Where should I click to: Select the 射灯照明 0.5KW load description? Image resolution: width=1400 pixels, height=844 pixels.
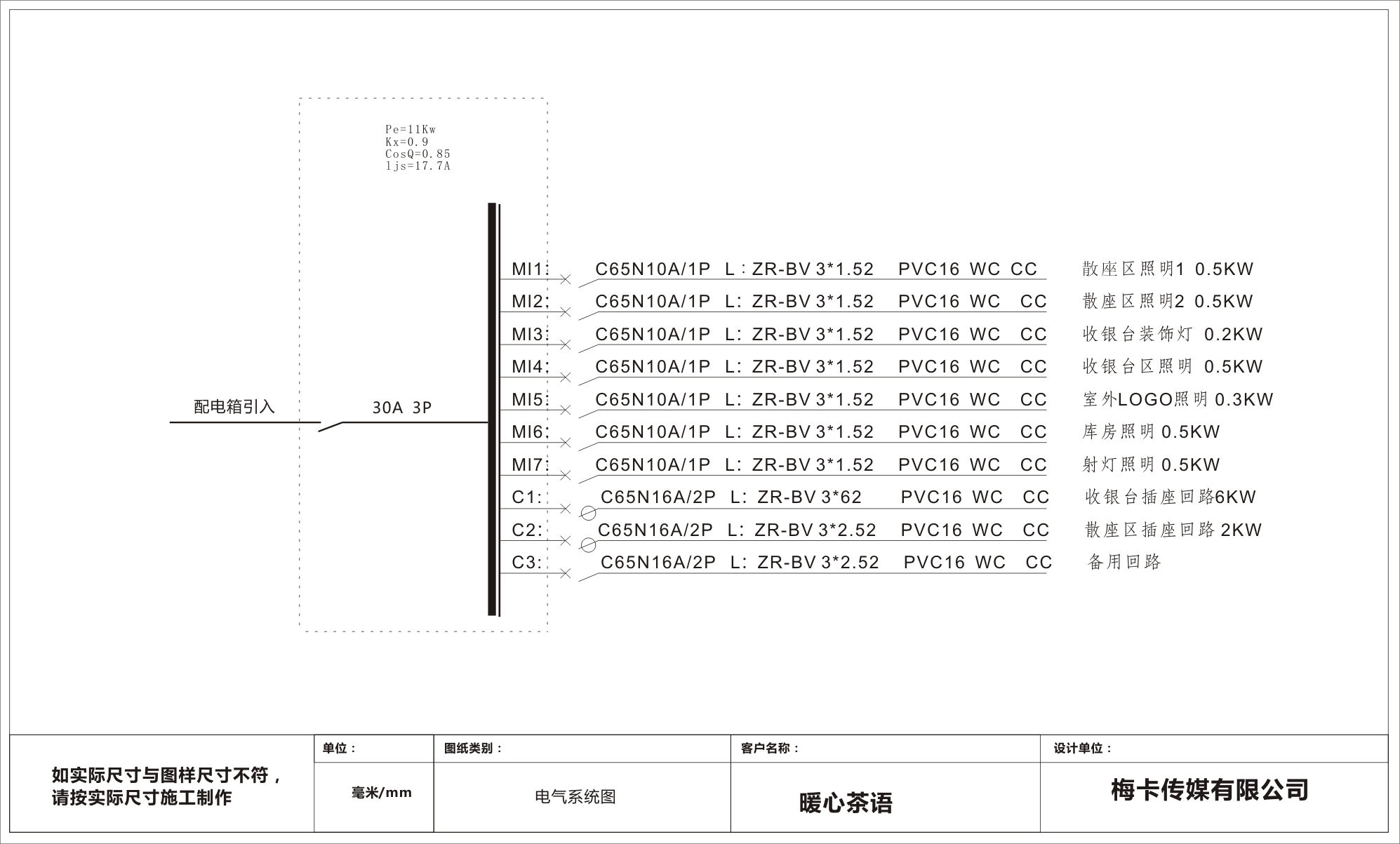(x=1152, y=464)
